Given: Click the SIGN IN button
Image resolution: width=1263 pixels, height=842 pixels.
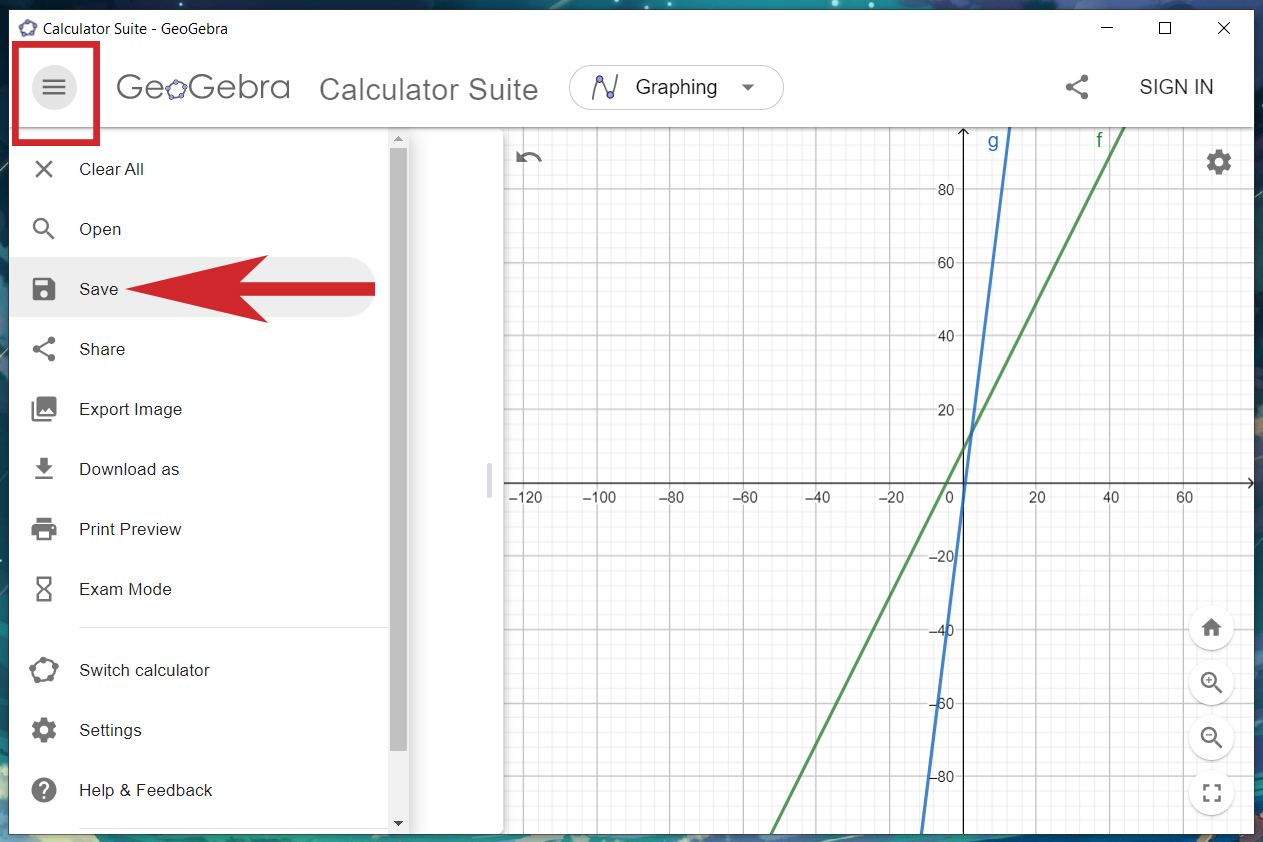Looking at the screenshot, I should click(1176, 87).
